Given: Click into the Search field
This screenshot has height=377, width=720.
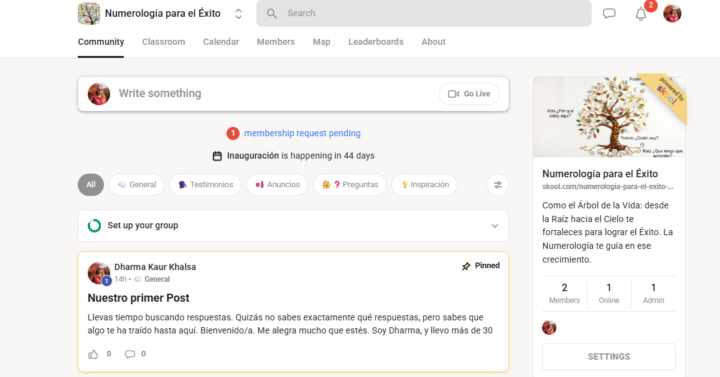Looking at the screenshot, I should pyautogui.click(x=424, y=13).
